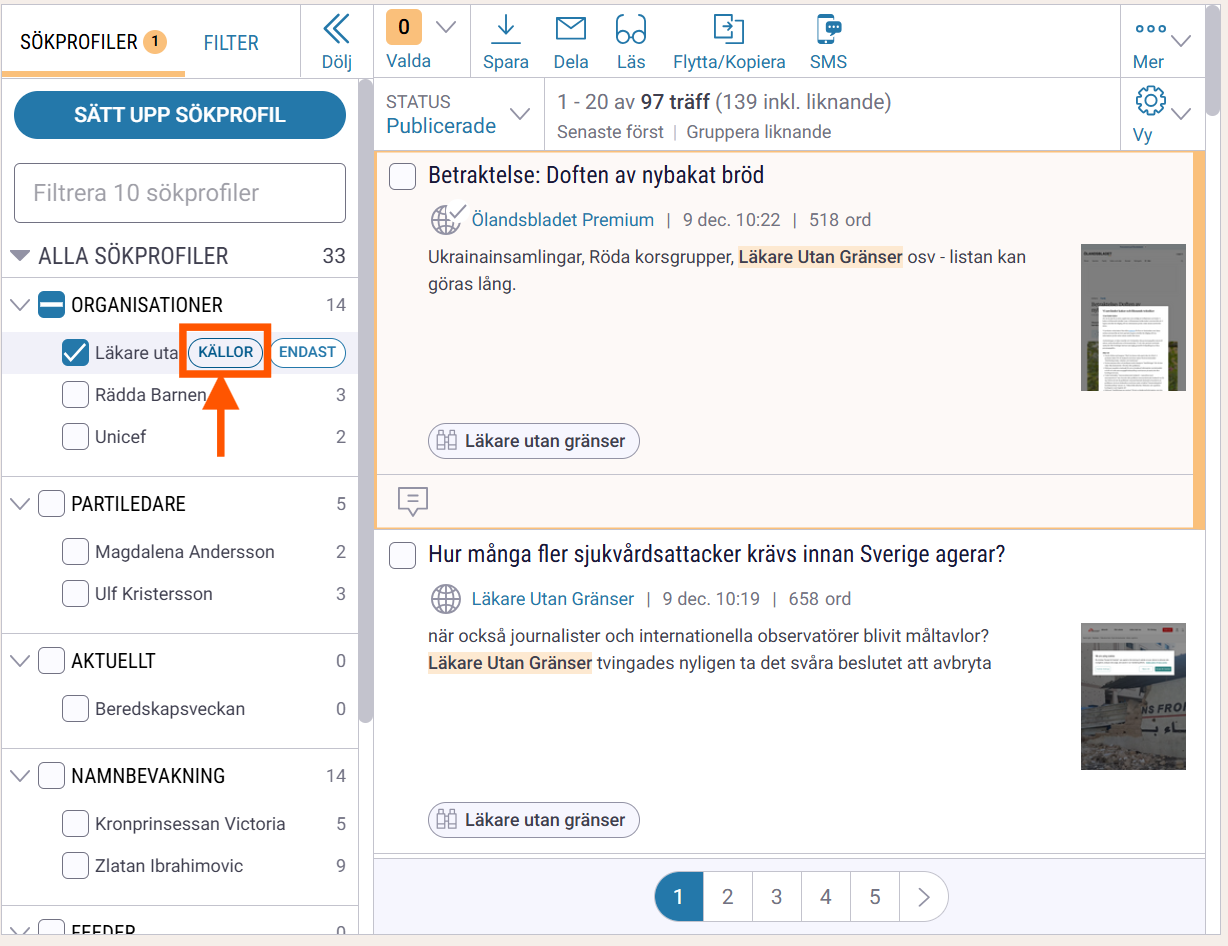Image resolution: width=1228 pixels, height=946 pixels.
Task: Collapse the AKTUELLT group chevron
Action: coord(20,661)
